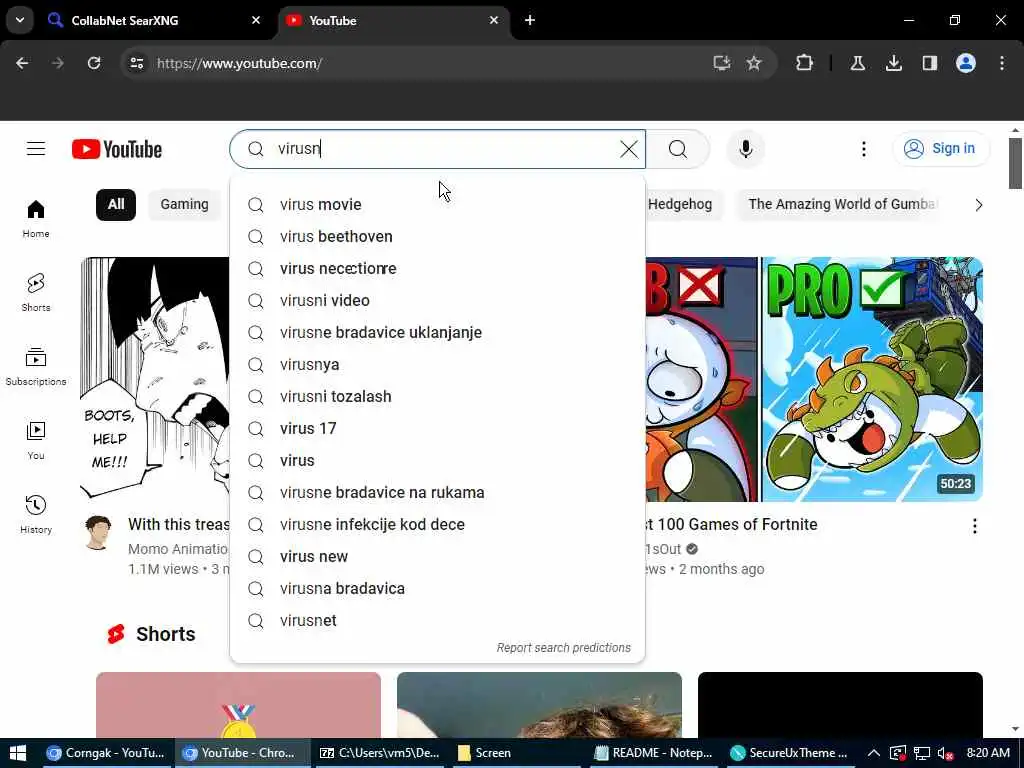The width and height of the screenshot is (1024, 768).
Task: Choose suggestion 'virusnet'
Action: 438,620
